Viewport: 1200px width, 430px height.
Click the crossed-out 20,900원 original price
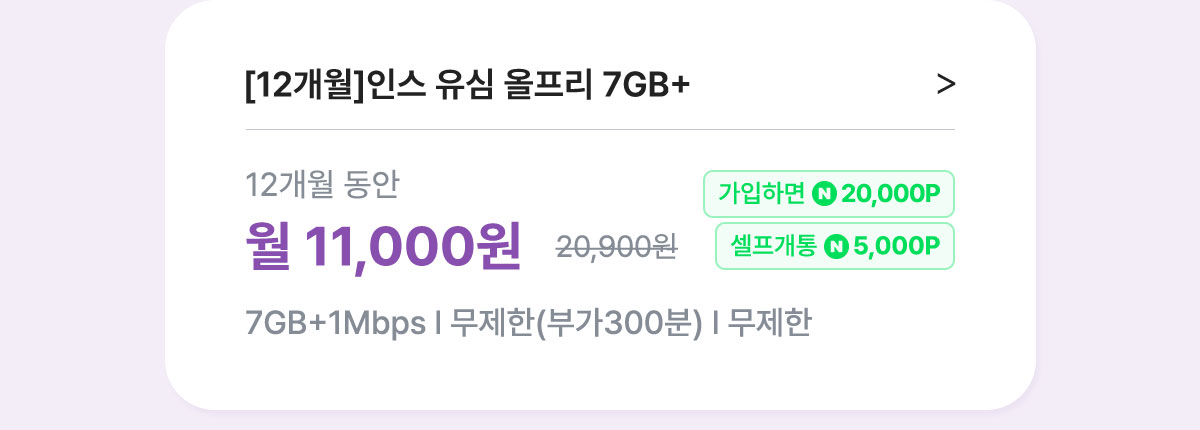tap(617, 247)
